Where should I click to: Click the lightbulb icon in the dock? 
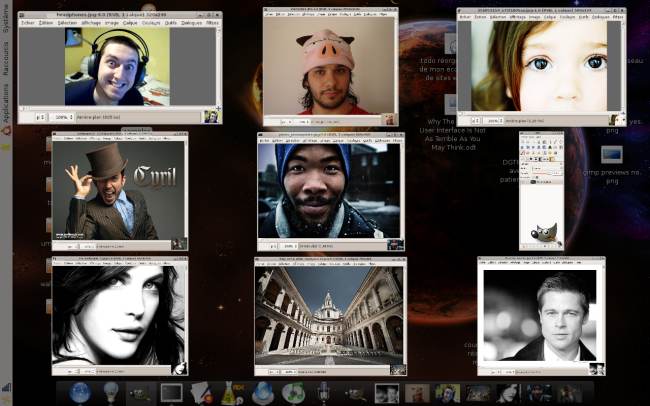tap(111, 392)
